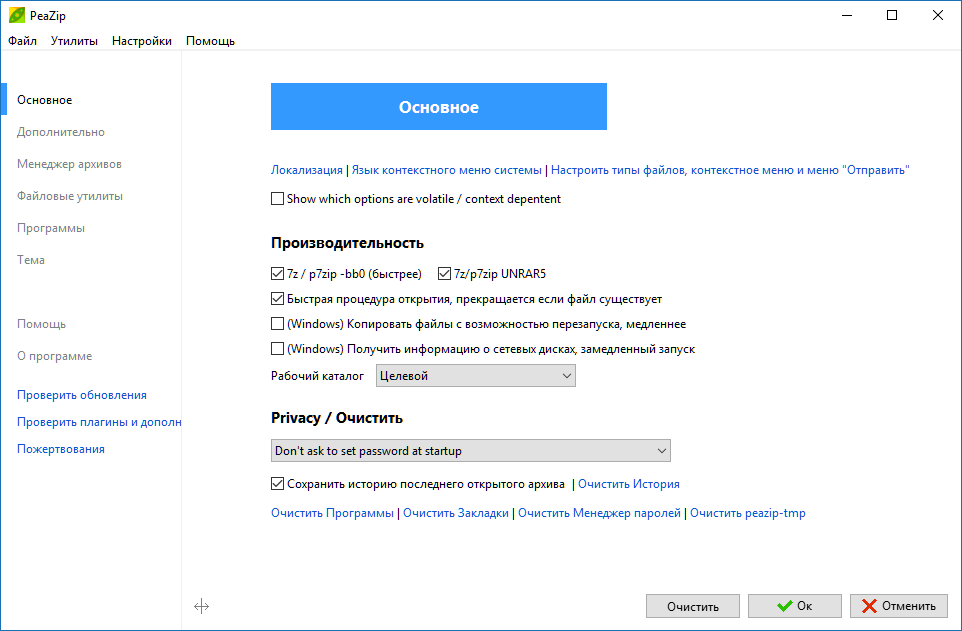
Task: Disable 'Быстрая процедура открытия' checkbox
Action: (x=277, y=299)
